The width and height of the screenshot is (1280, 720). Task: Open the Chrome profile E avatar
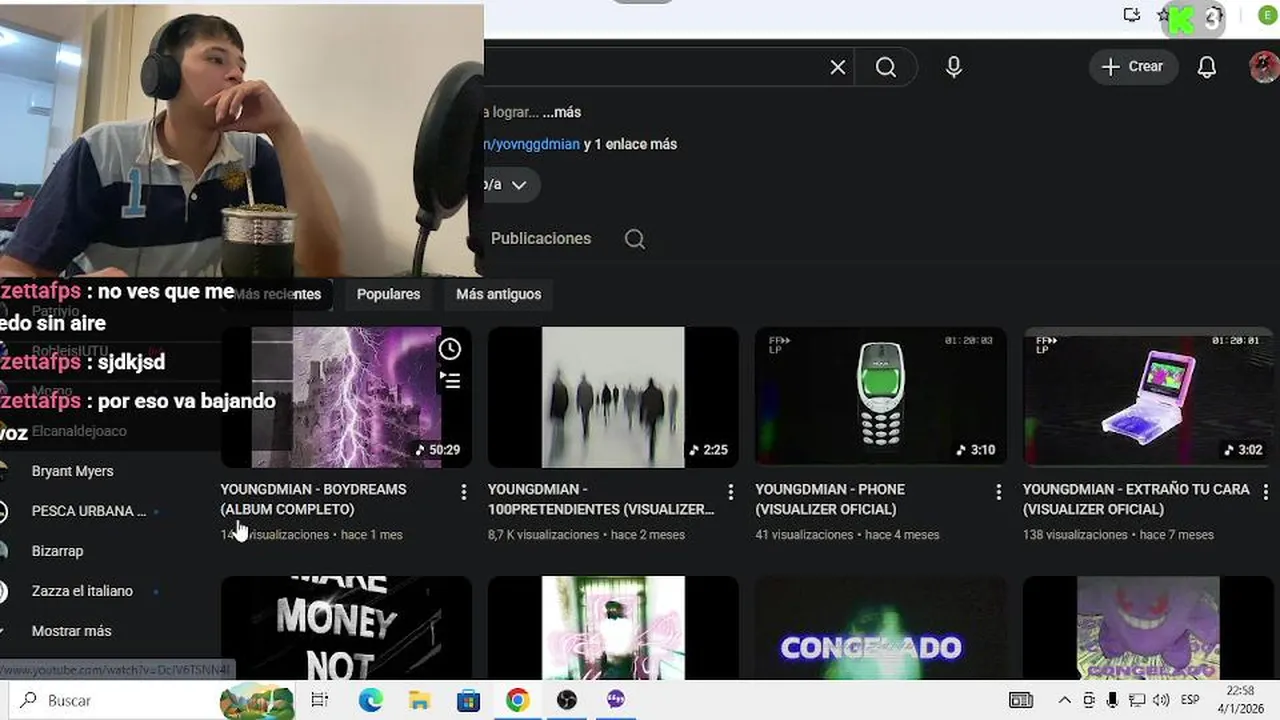pos(1269,15)
